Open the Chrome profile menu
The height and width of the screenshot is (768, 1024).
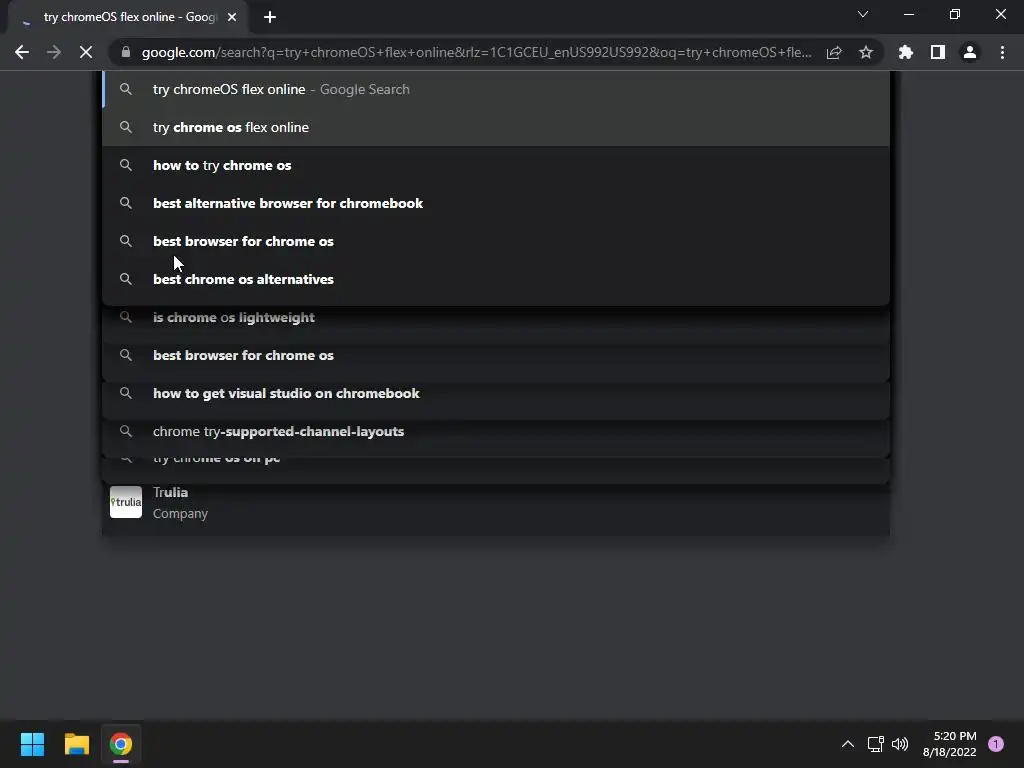click(x=970, y=52)
